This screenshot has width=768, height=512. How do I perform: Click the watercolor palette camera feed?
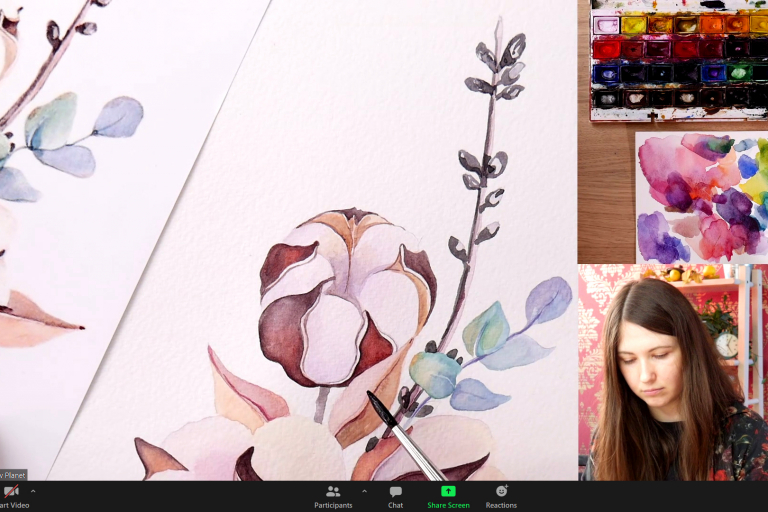(680, 60)
